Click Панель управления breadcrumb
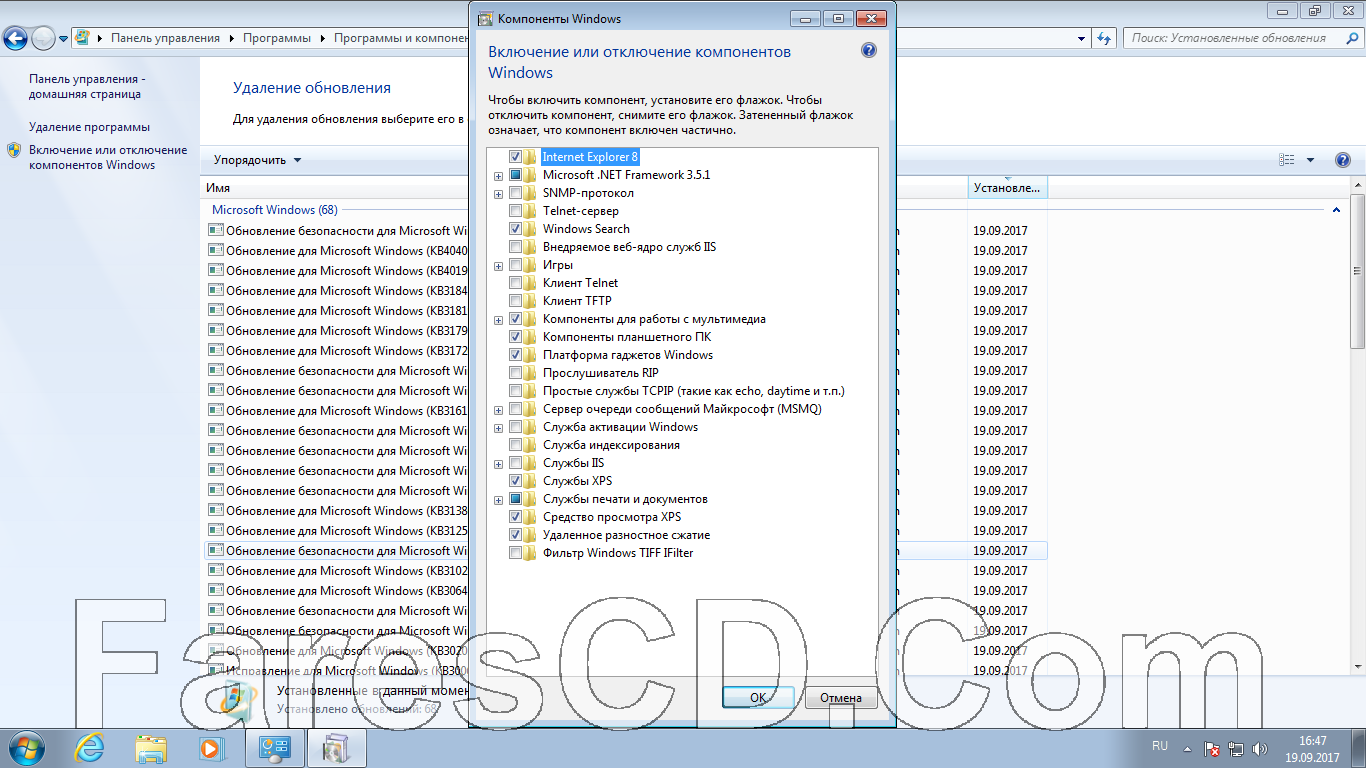Viewport: 1366px width, 768px height. pos(165,38)
